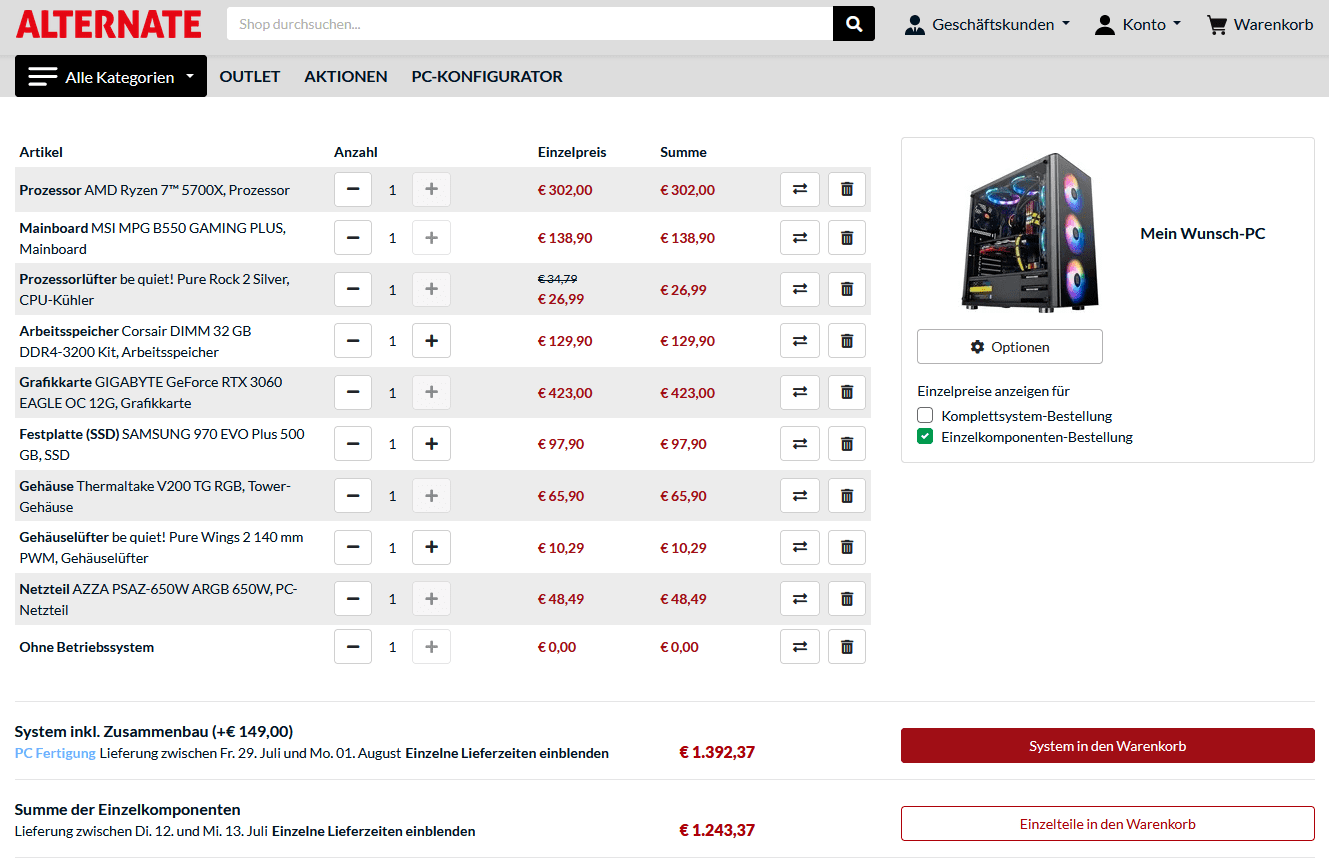This screenshot has height=864, width=1329.
Task: Swap the Prozessor AMD Ryzen 7 component
Action: tap(799, 189)
